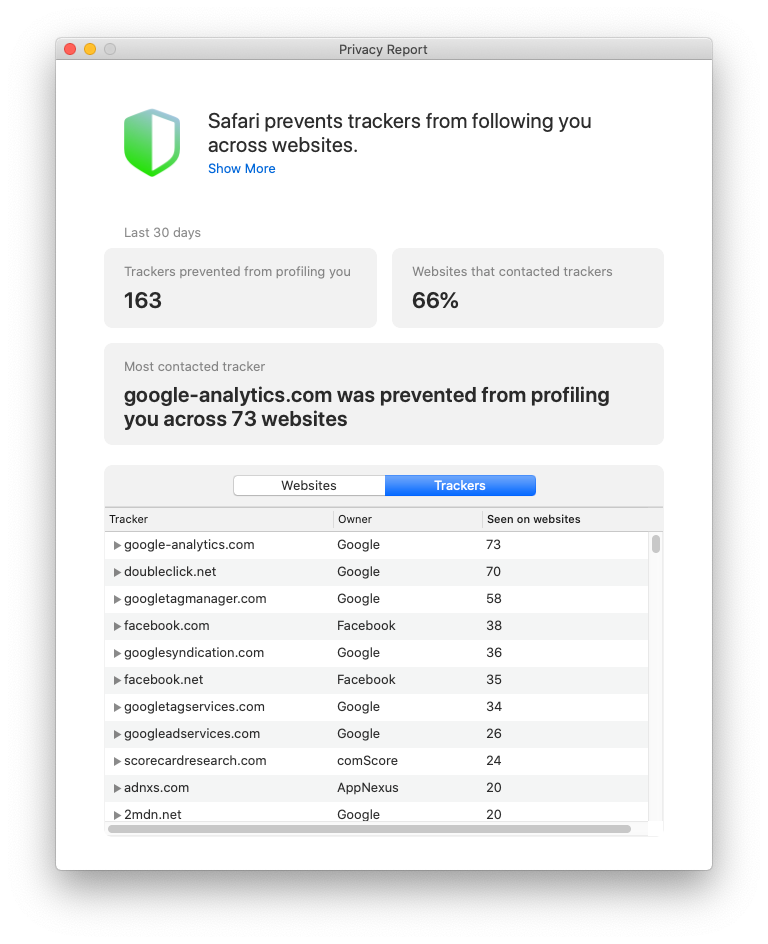Click the green privacy shield icon
Image resolution: width=768 pixels, height=944 pixels.
pos(152,143)
